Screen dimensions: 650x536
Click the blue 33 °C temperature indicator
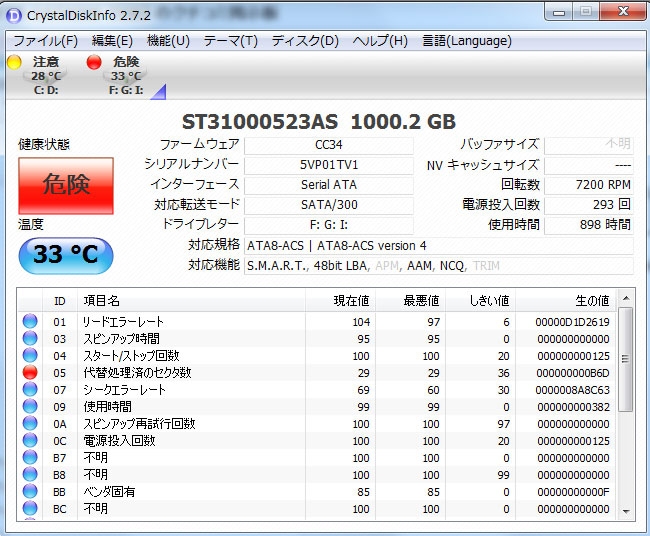click(66, 255)
